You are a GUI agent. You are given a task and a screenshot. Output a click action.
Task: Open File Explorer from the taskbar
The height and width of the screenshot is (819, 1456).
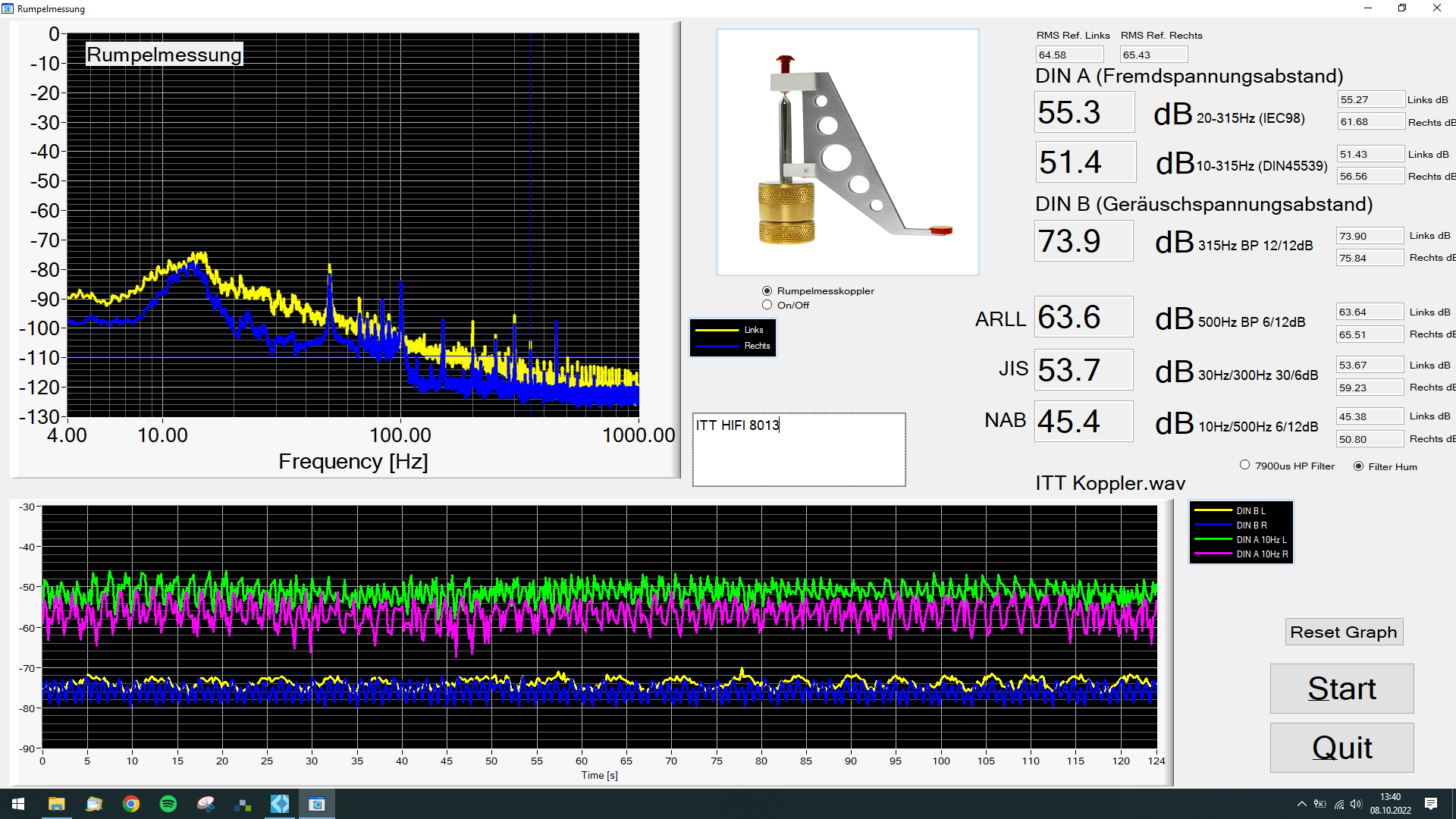[57, 804]
